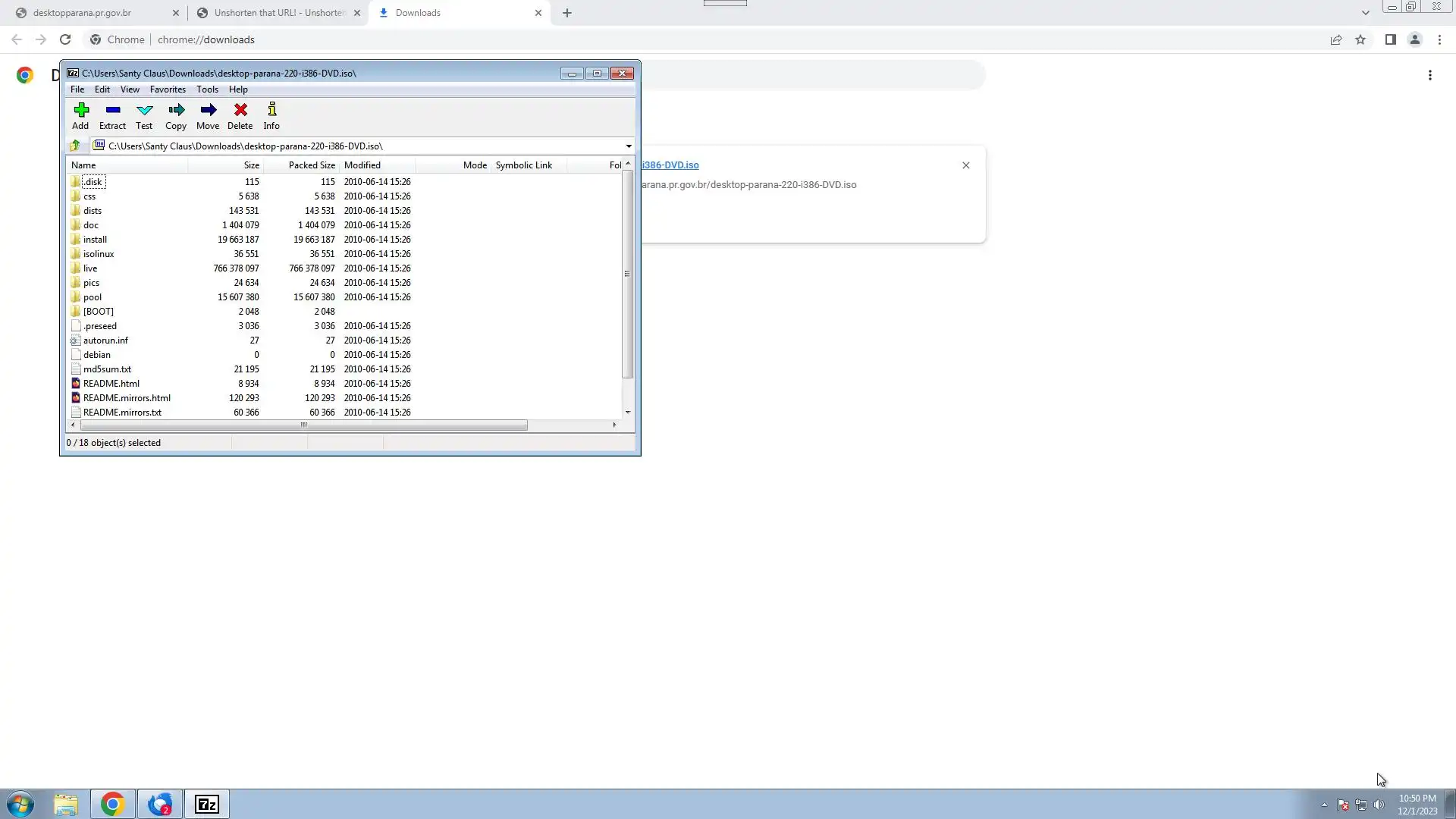
Task: Open the Favorites menu
Action: (x=168, y=89)
